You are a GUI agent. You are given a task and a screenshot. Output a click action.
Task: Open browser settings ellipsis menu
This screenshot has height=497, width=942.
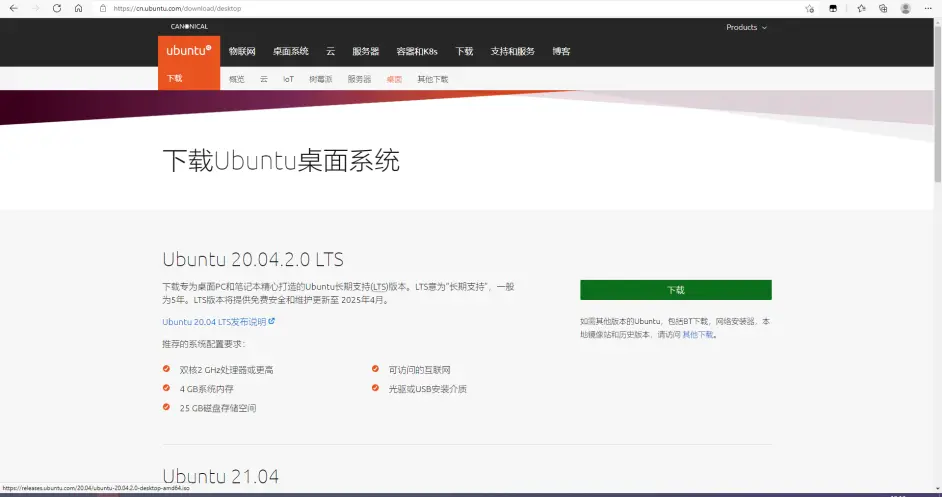(x=928, y=8)
